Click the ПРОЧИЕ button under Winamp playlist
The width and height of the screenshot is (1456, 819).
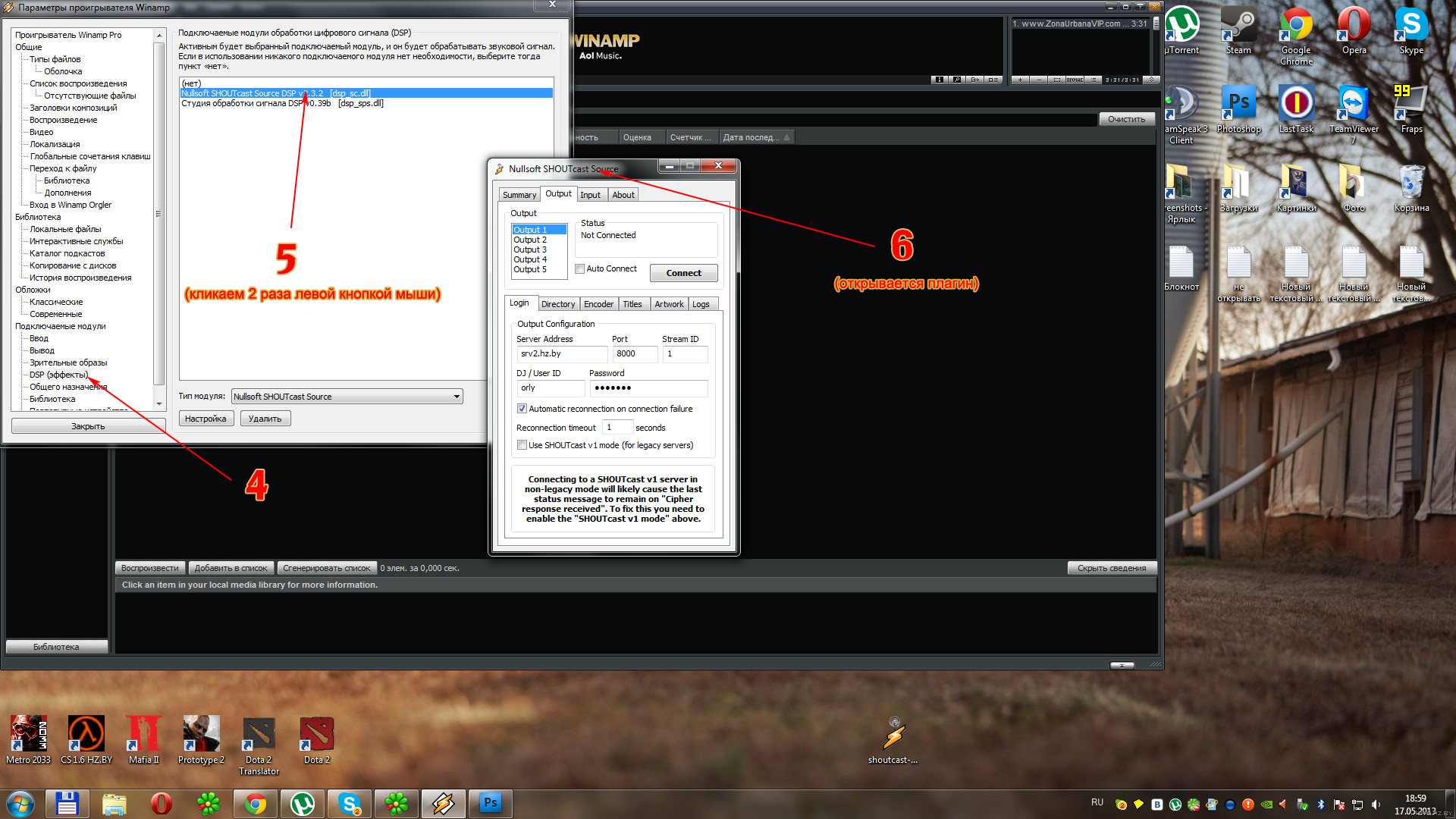tap(1075, 80)
